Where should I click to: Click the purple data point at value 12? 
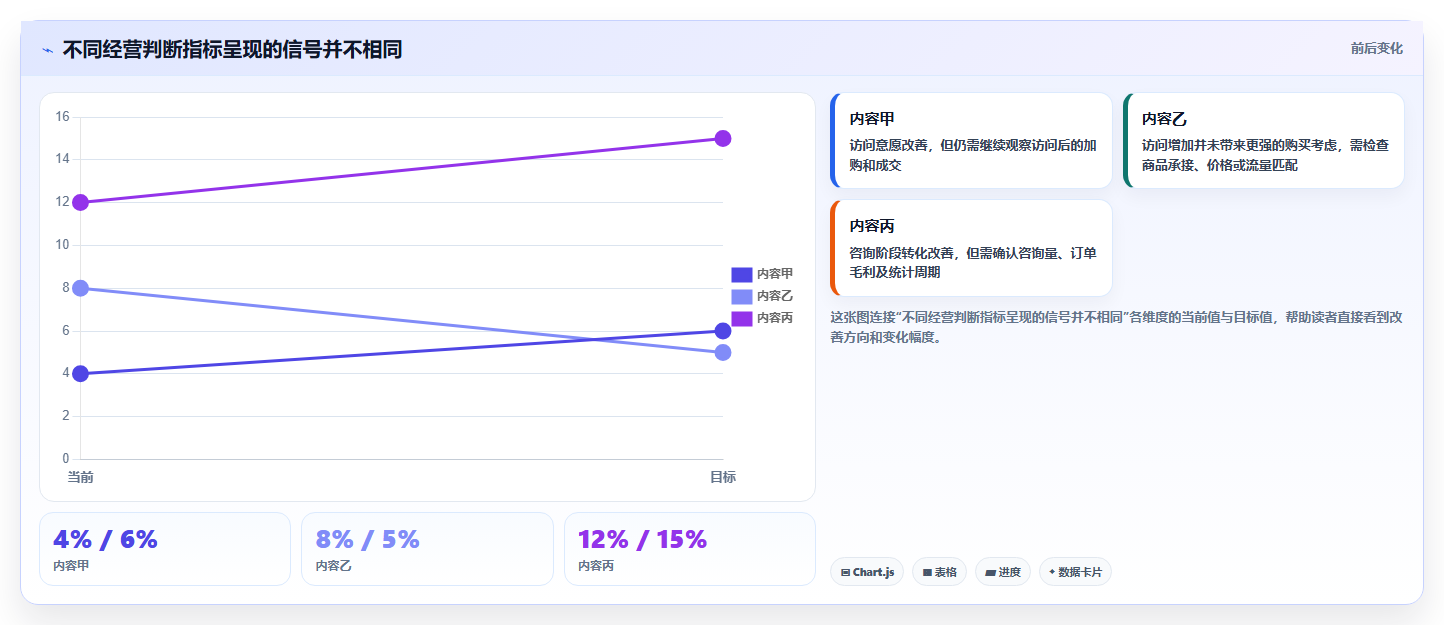click(81, 202)
